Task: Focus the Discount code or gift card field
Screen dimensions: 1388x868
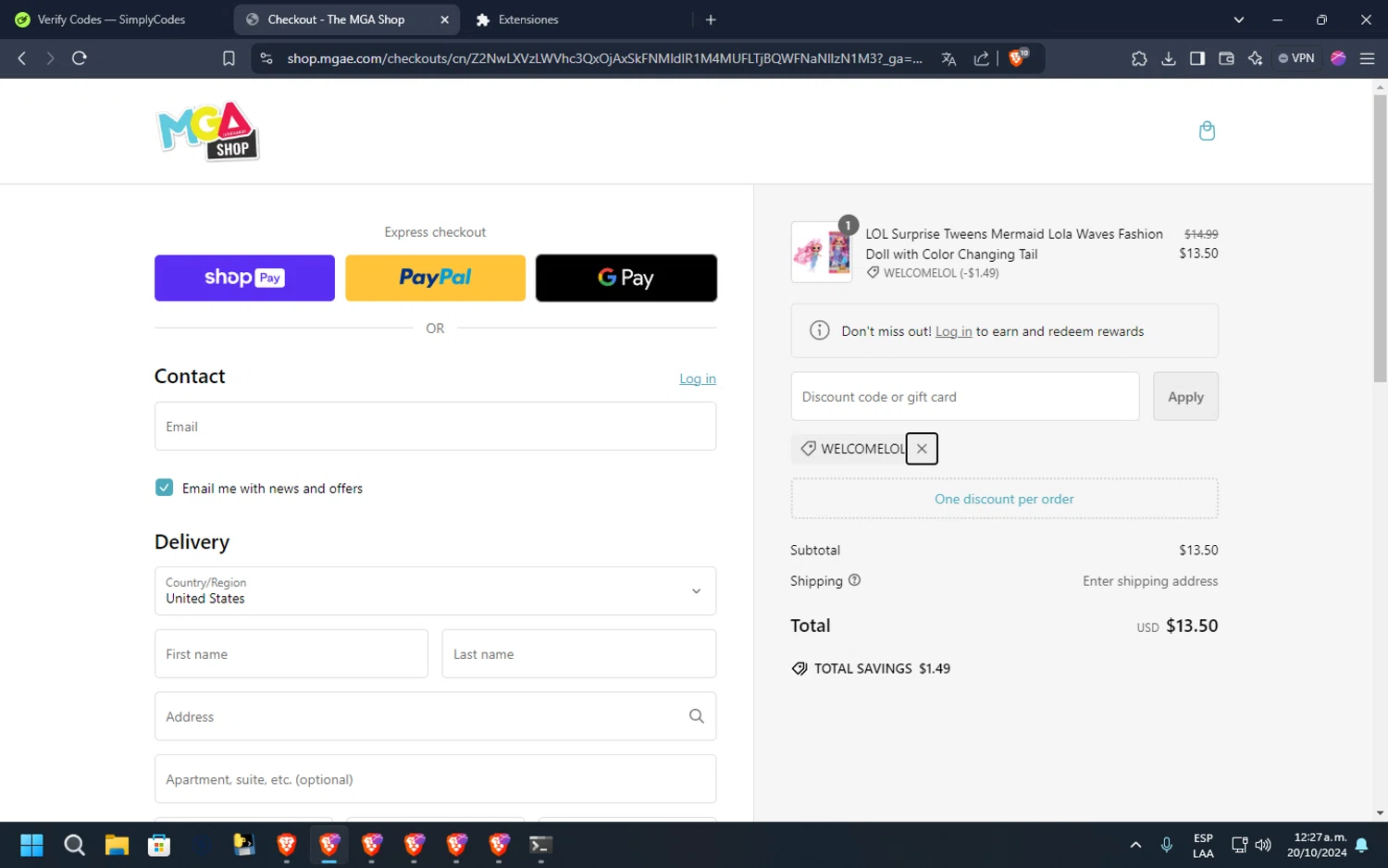Action: (965, 396)
